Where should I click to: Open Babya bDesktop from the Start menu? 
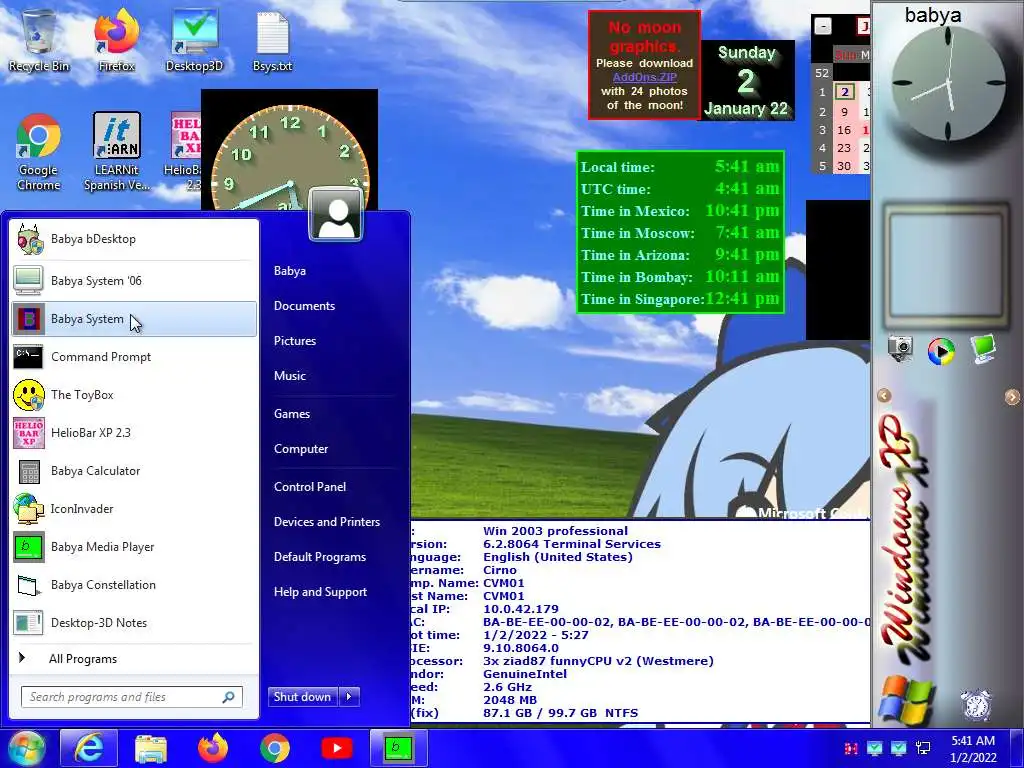coord(134,239)
